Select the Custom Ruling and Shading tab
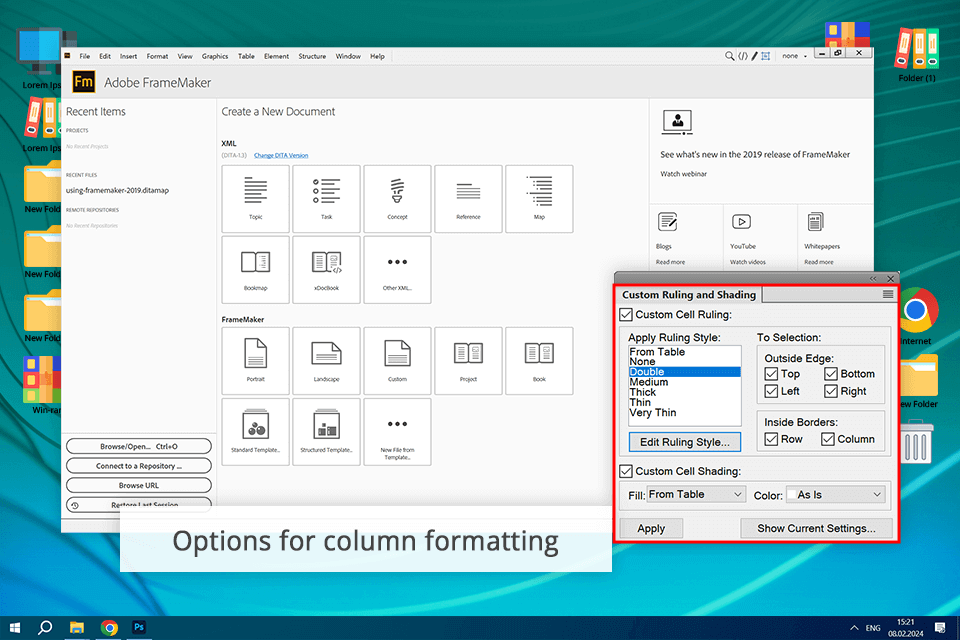This screenshot has width=960, height=640. click(x=689, y=295)
